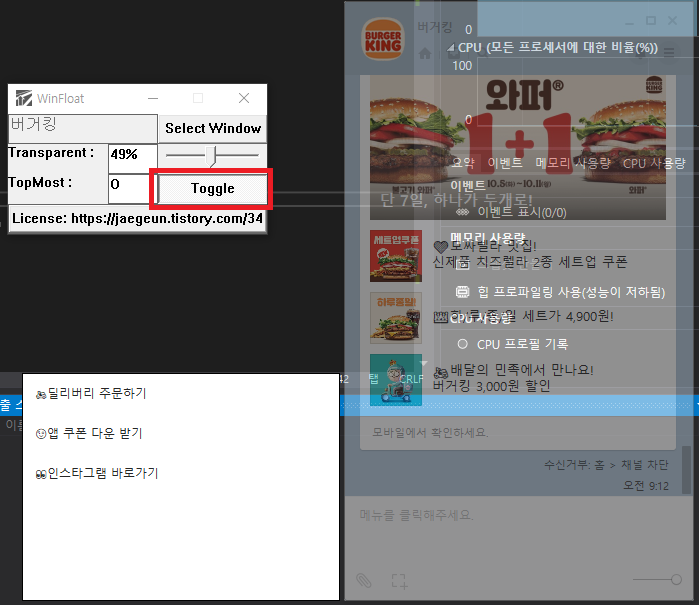Maximize the 버거킹 chat window

(x=651, y=21)
